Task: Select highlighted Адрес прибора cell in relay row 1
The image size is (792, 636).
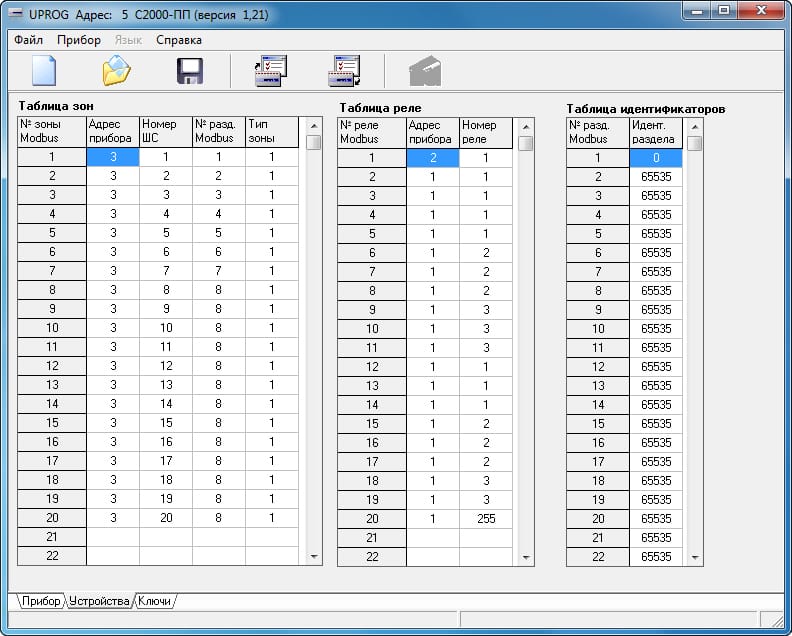Action: click(x=433, y=158)
